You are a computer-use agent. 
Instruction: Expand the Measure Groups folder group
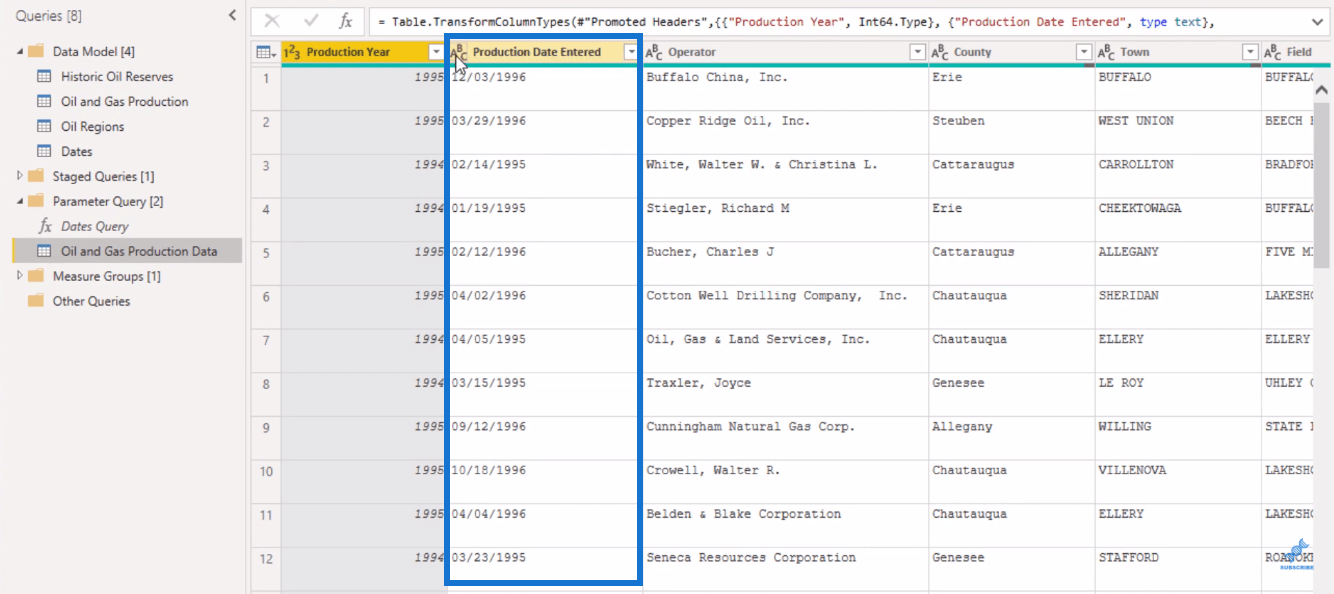pos(19,276)
